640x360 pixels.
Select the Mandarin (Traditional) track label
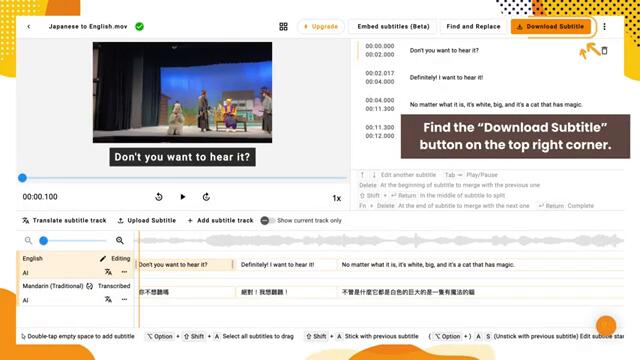pos(53,286)
